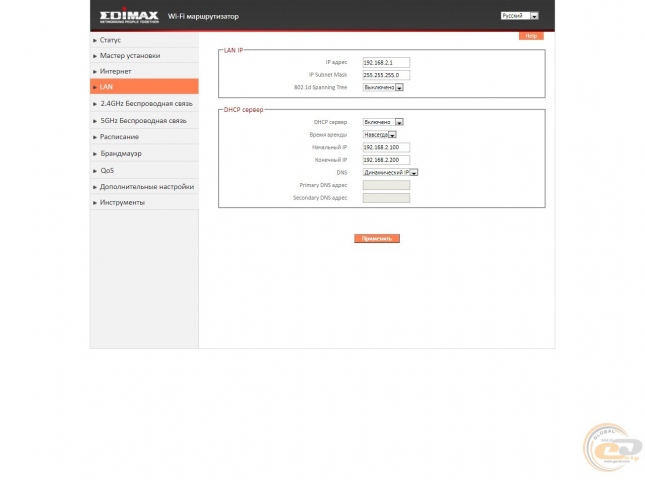This screenshot has height=480, width=645.
Task: Click the Edimax logo
Action: point(129,16)
